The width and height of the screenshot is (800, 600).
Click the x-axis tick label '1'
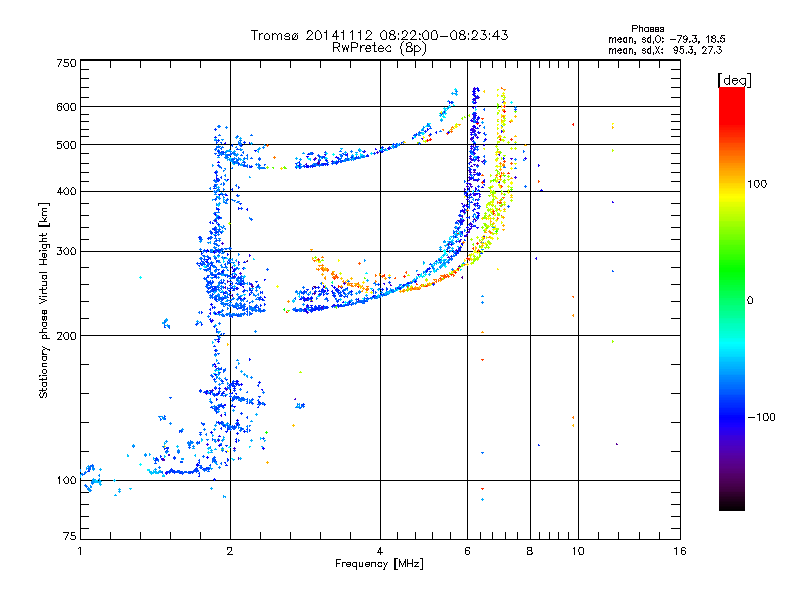pos(80,551)
